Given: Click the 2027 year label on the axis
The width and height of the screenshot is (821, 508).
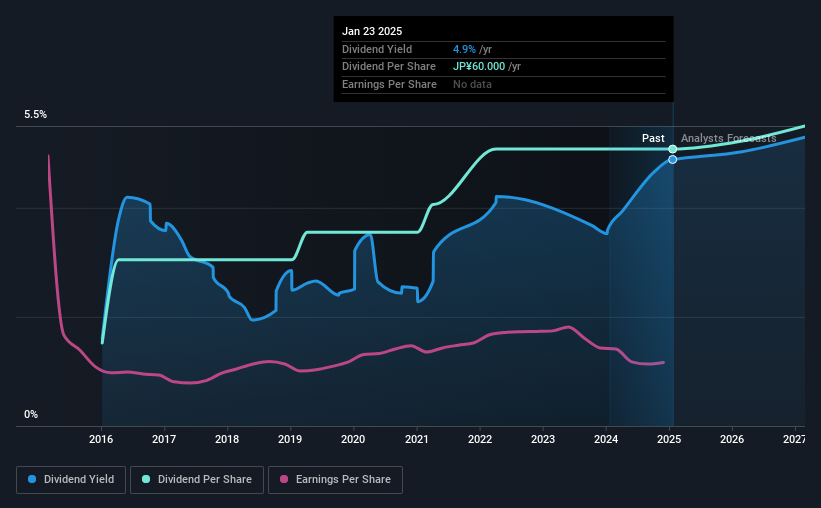Looking at the screenshot, I should pos(794,438).
